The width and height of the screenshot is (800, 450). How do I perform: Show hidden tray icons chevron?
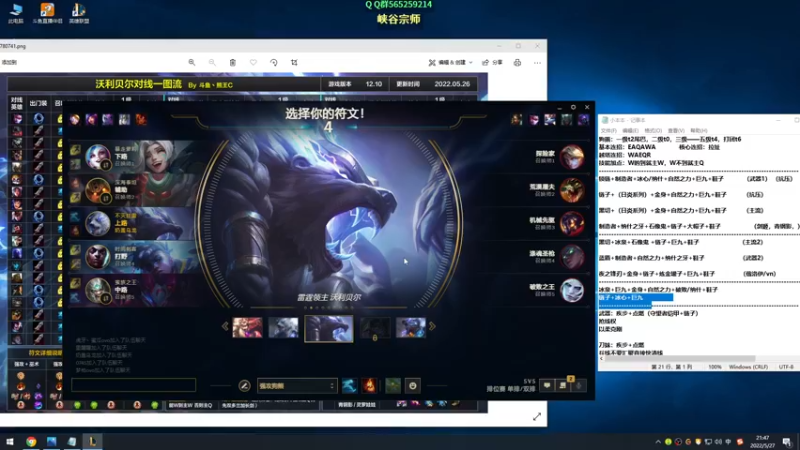658,442
